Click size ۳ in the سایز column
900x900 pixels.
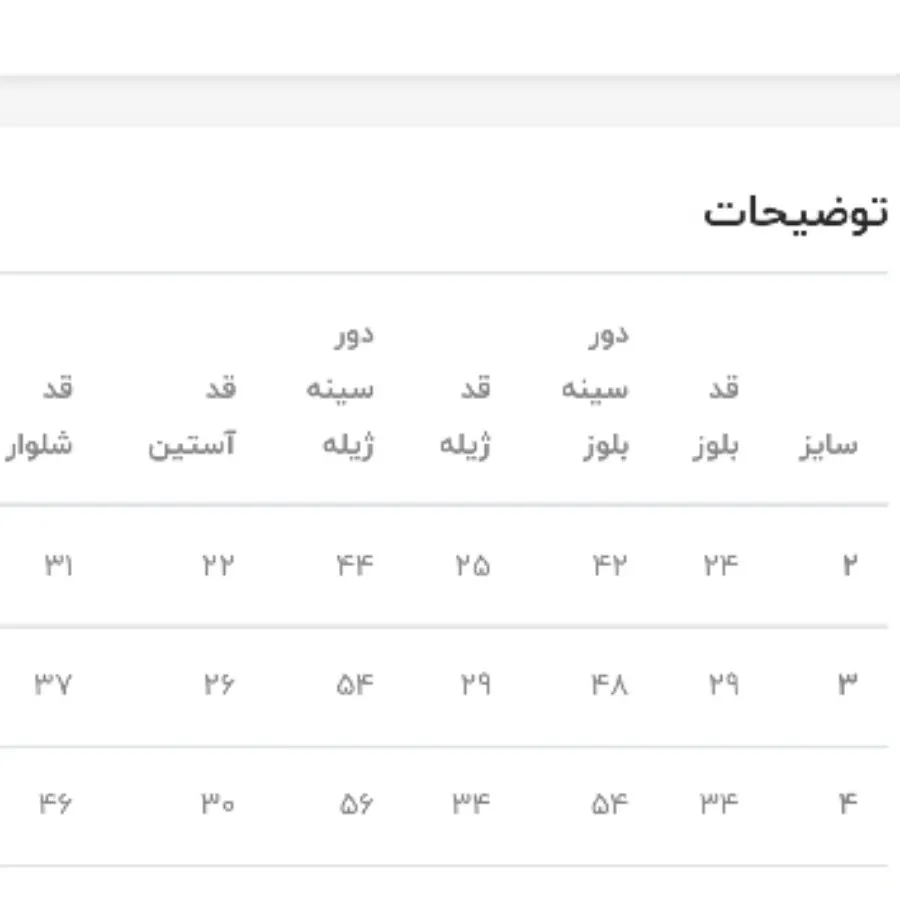848,686
